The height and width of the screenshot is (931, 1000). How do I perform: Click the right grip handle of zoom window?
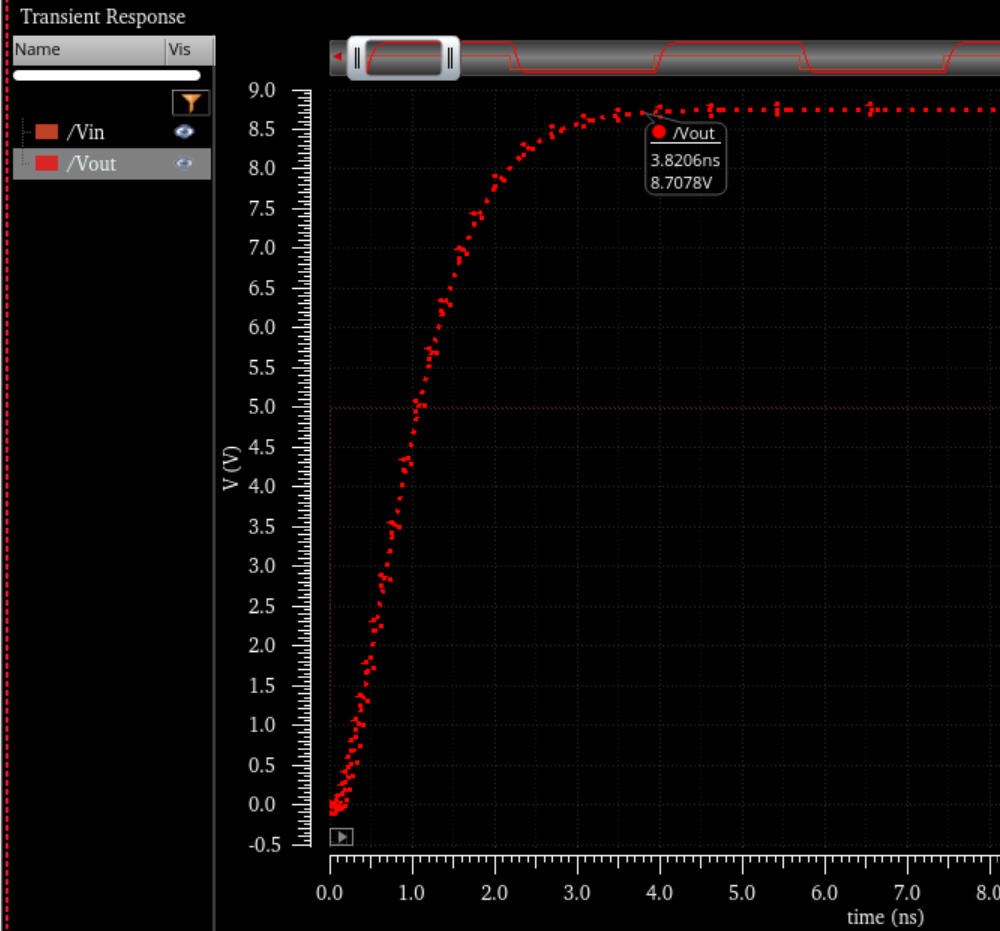[x=451, y=58]
